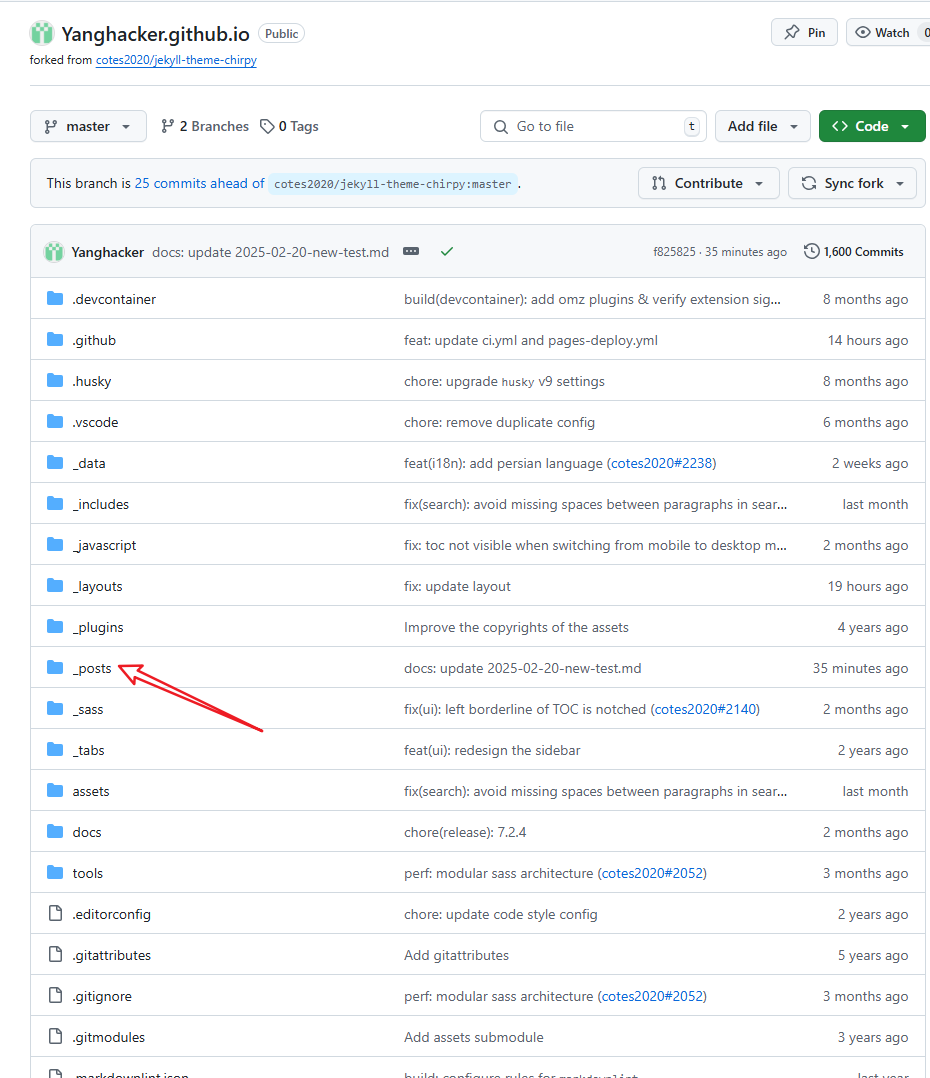Click the Go to file search field
This screenshot has height=1078, width=930.
click(x=593, y=126)
